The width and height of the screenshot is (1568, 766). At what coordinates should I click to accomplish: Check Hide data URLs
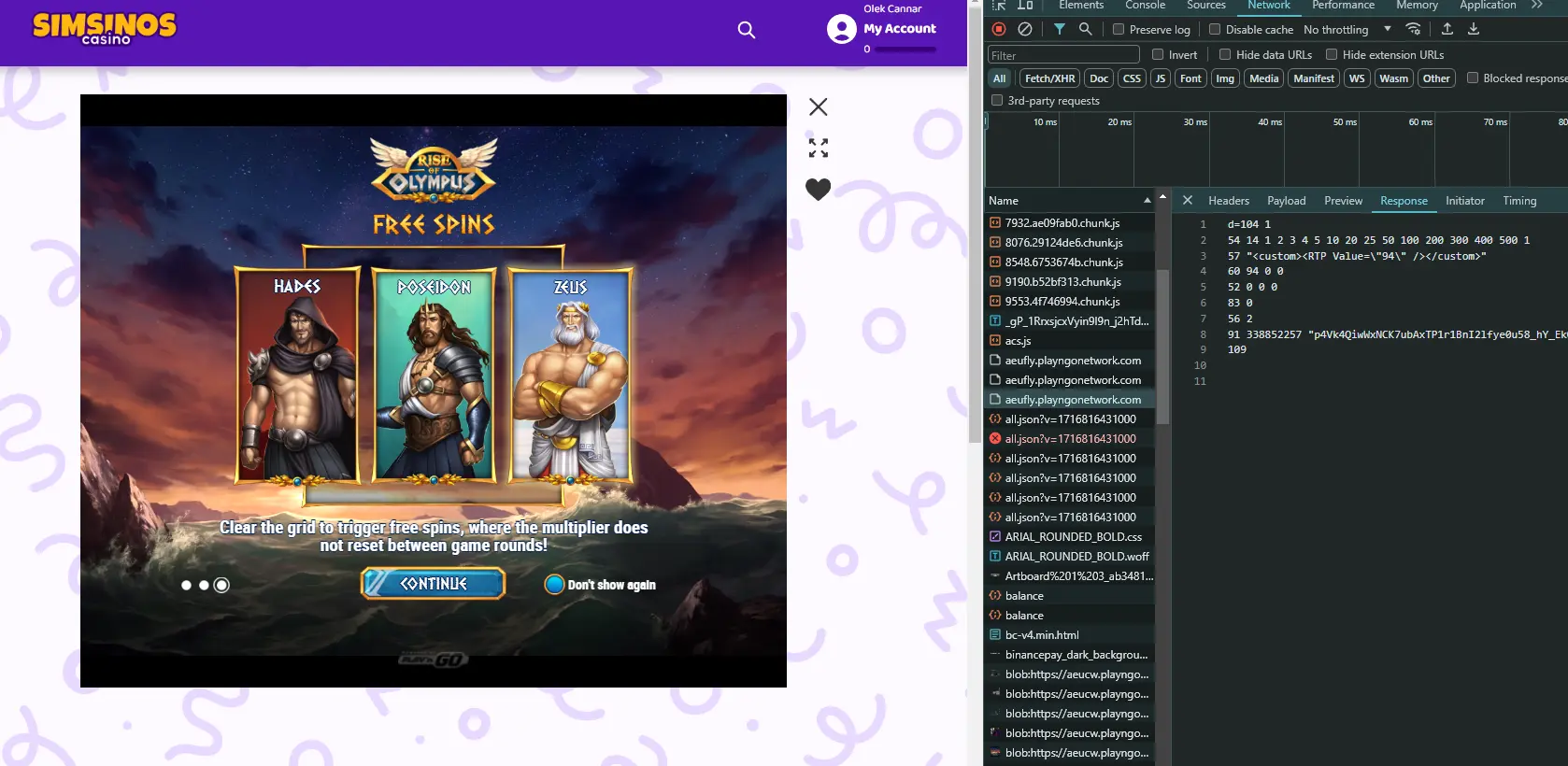coord(1225,54)
